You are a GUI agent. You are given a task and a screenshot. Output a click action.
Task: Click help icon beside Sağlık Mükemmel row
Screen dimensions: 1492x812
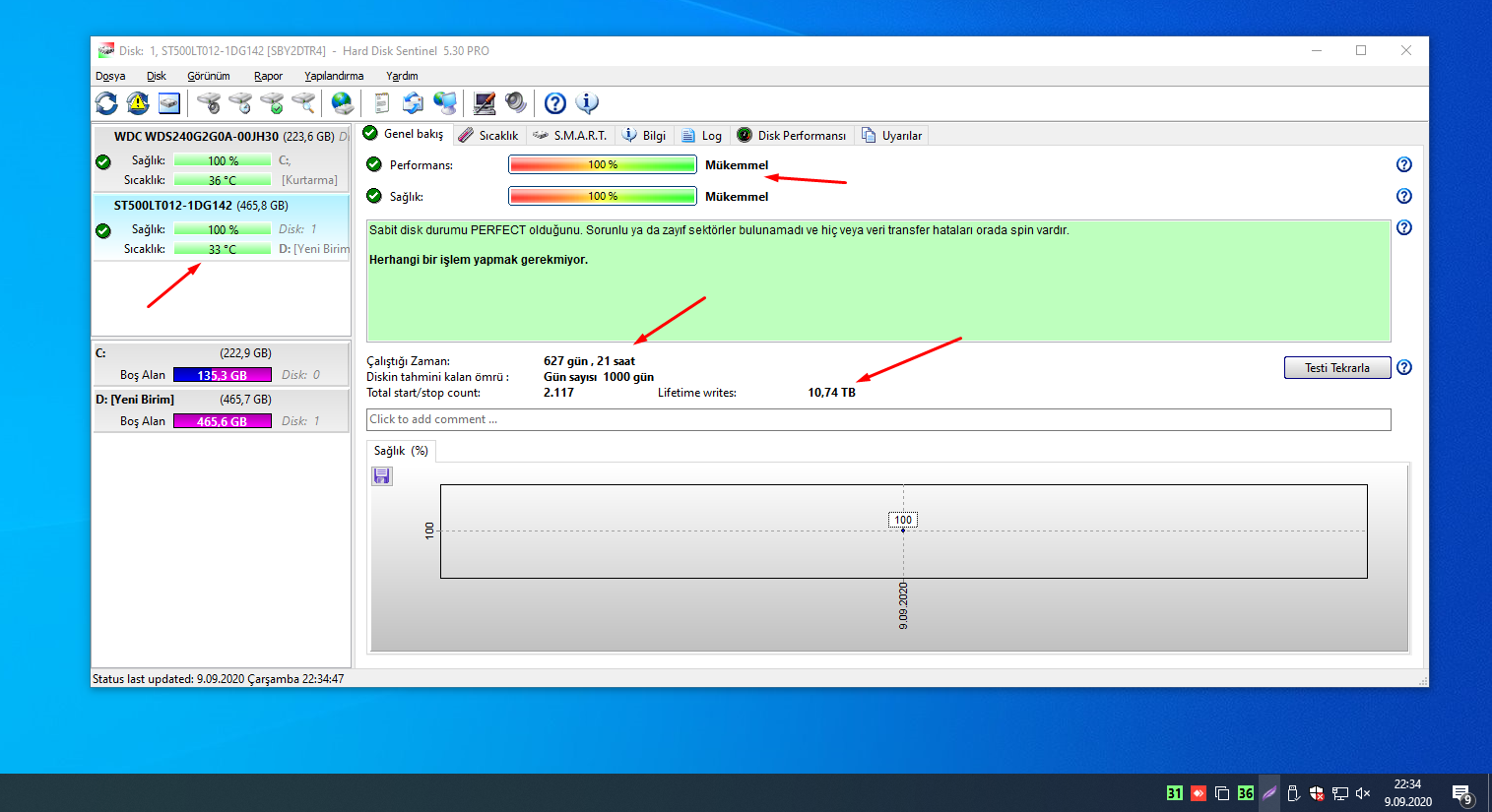click(1404, 196)
